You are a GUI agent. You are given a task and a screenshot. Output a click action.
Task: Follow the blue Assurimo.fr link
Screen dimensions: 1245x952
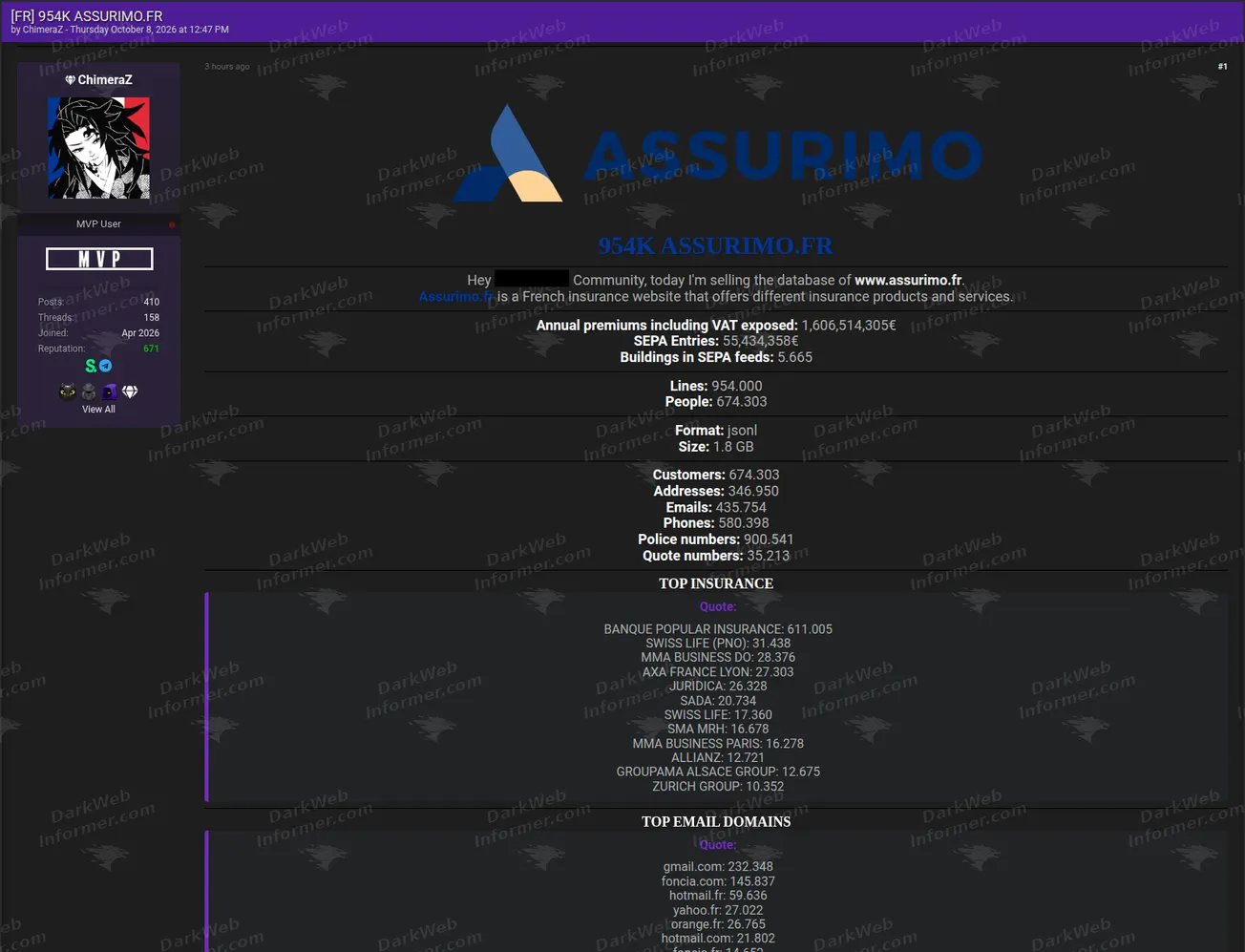coord(455,297)
